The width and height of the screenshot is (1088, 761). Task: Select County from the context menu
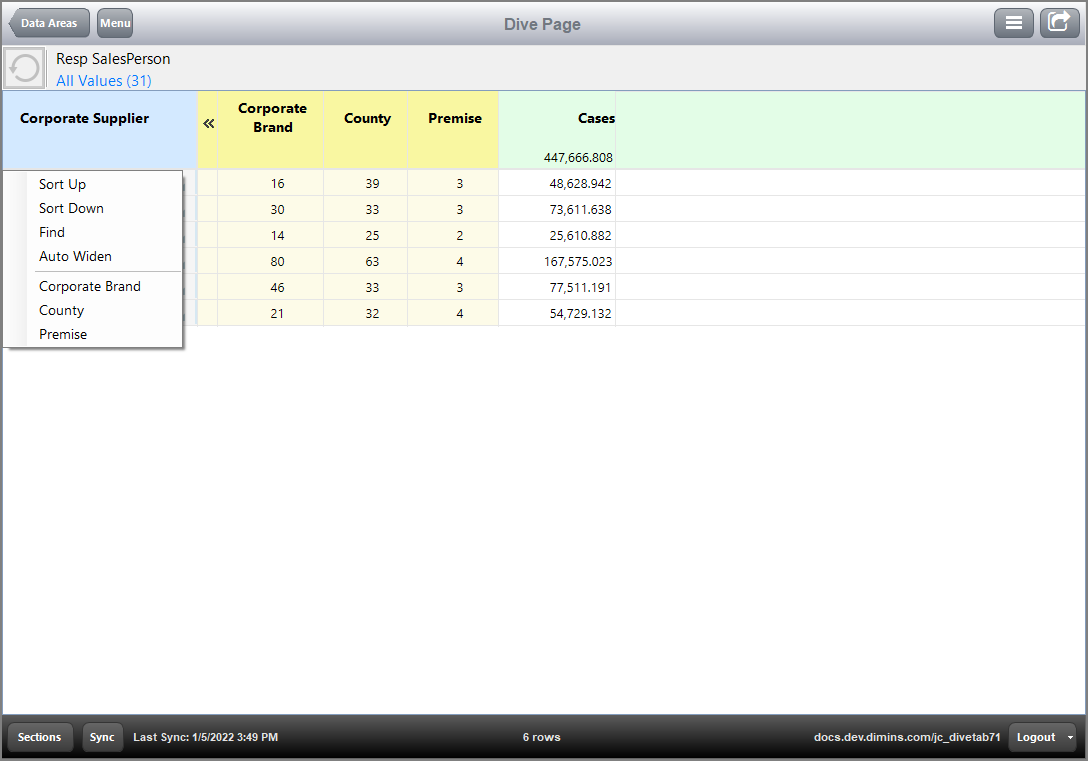point(60,310)
